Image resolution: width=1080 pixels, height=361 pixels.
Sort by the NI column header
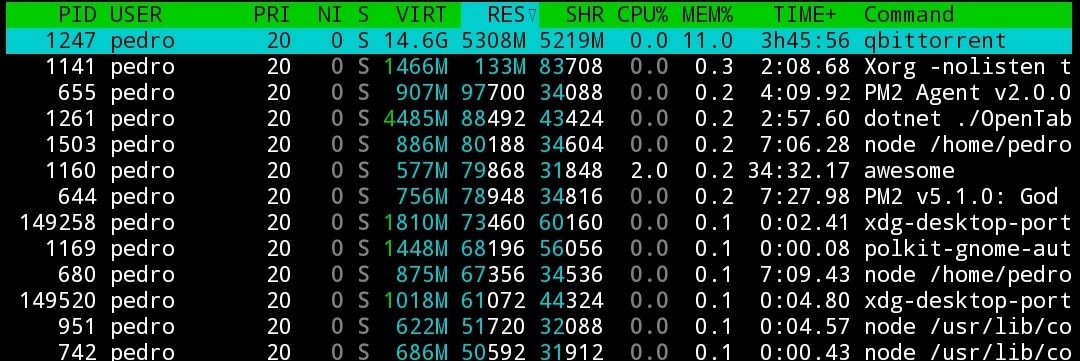point(329,14)
